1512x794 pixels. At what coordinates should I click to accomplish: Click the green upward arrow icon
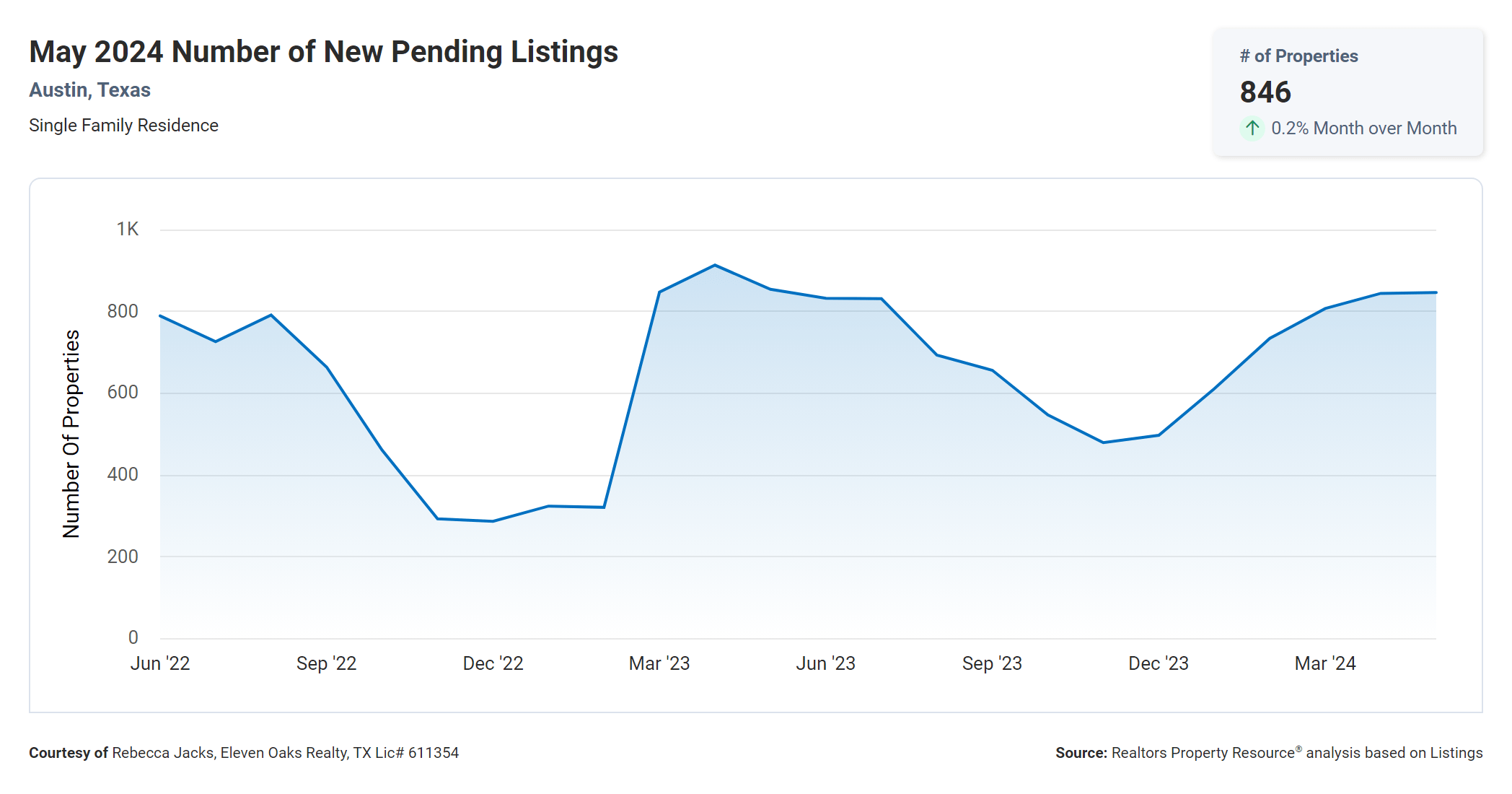(x=1252, y=128)
